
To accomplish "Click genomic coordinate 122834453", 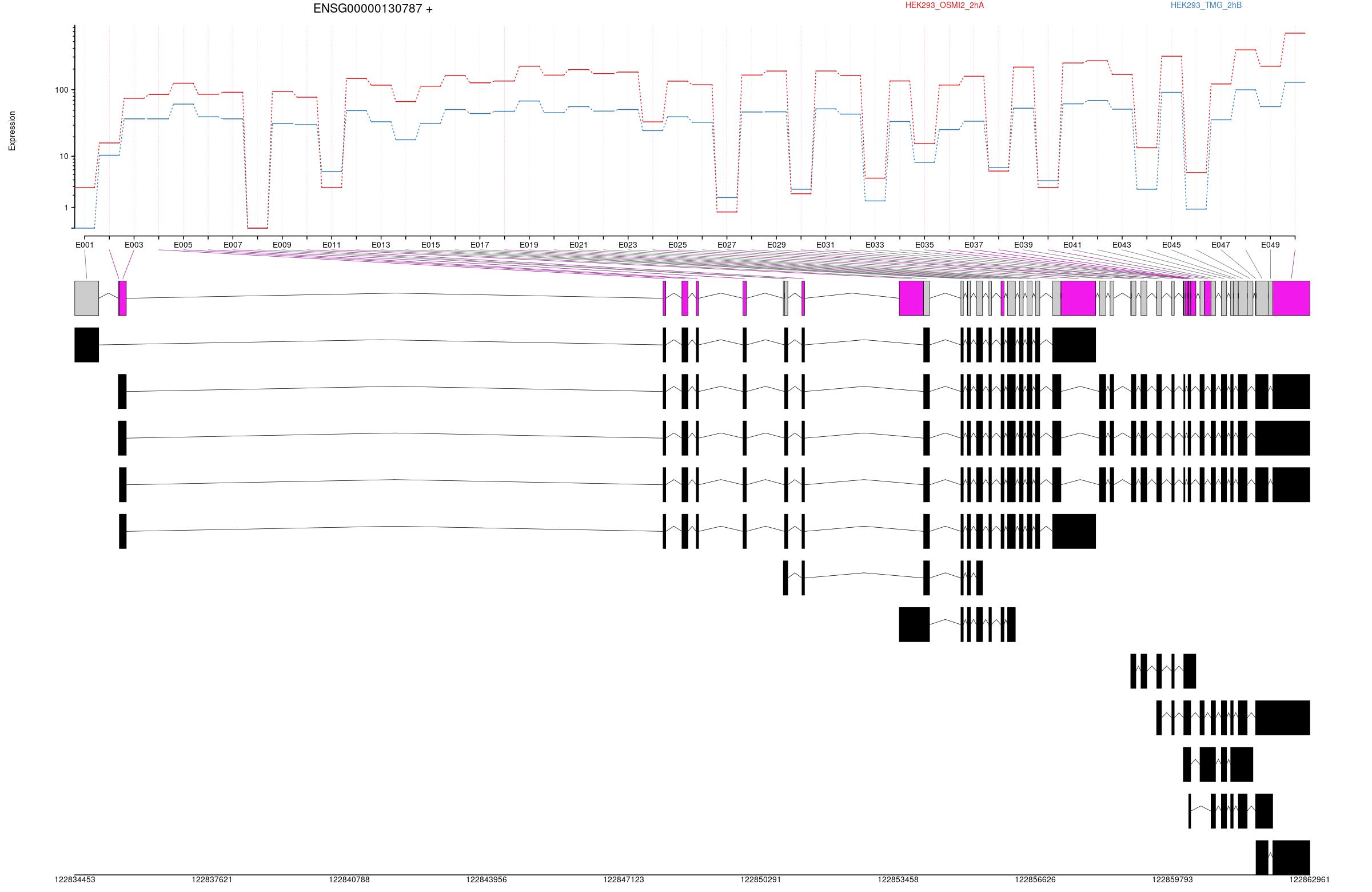I will [75, 879].
